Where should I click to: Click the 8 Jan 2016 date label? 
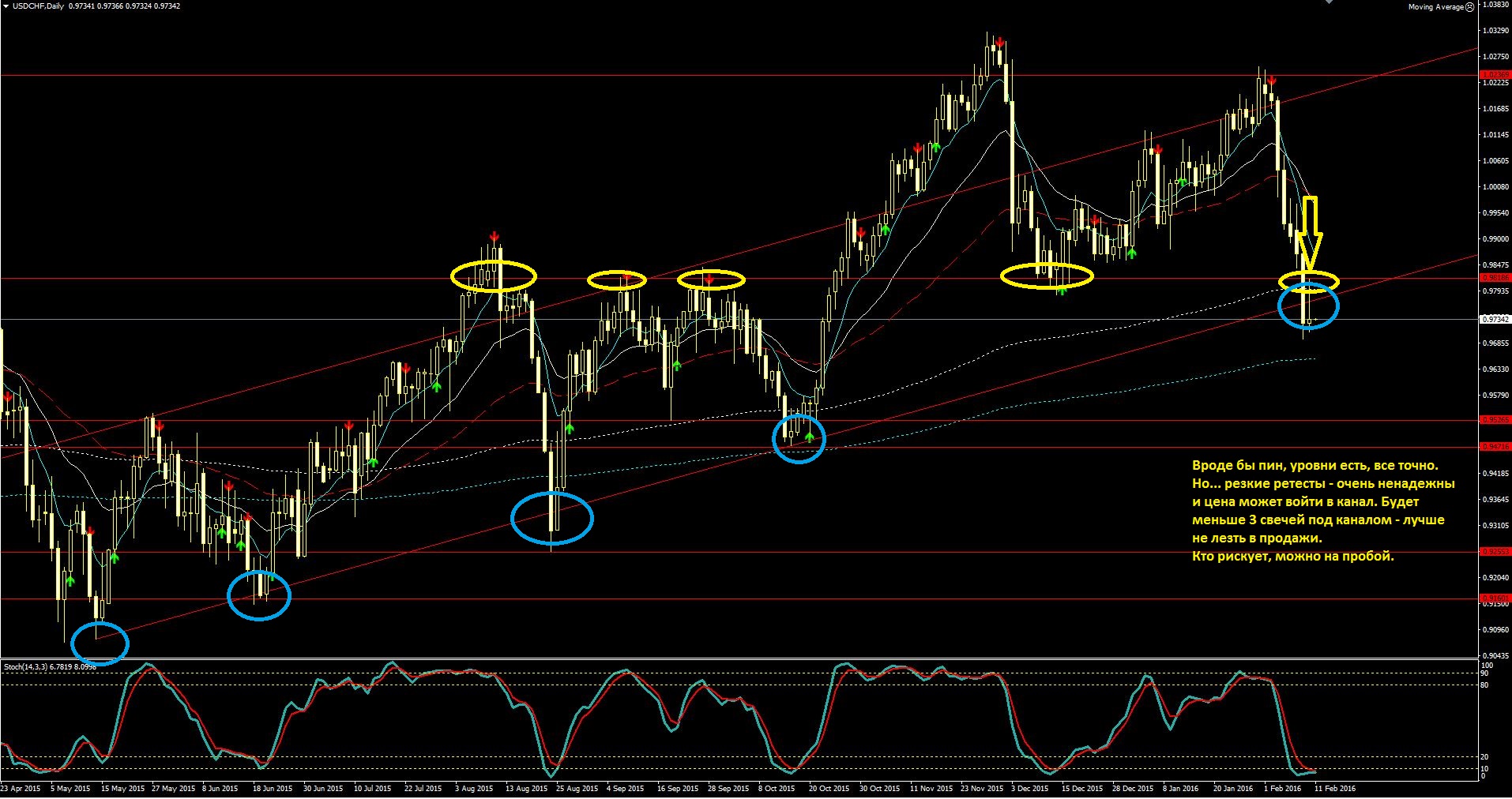tap(1181, 789)
